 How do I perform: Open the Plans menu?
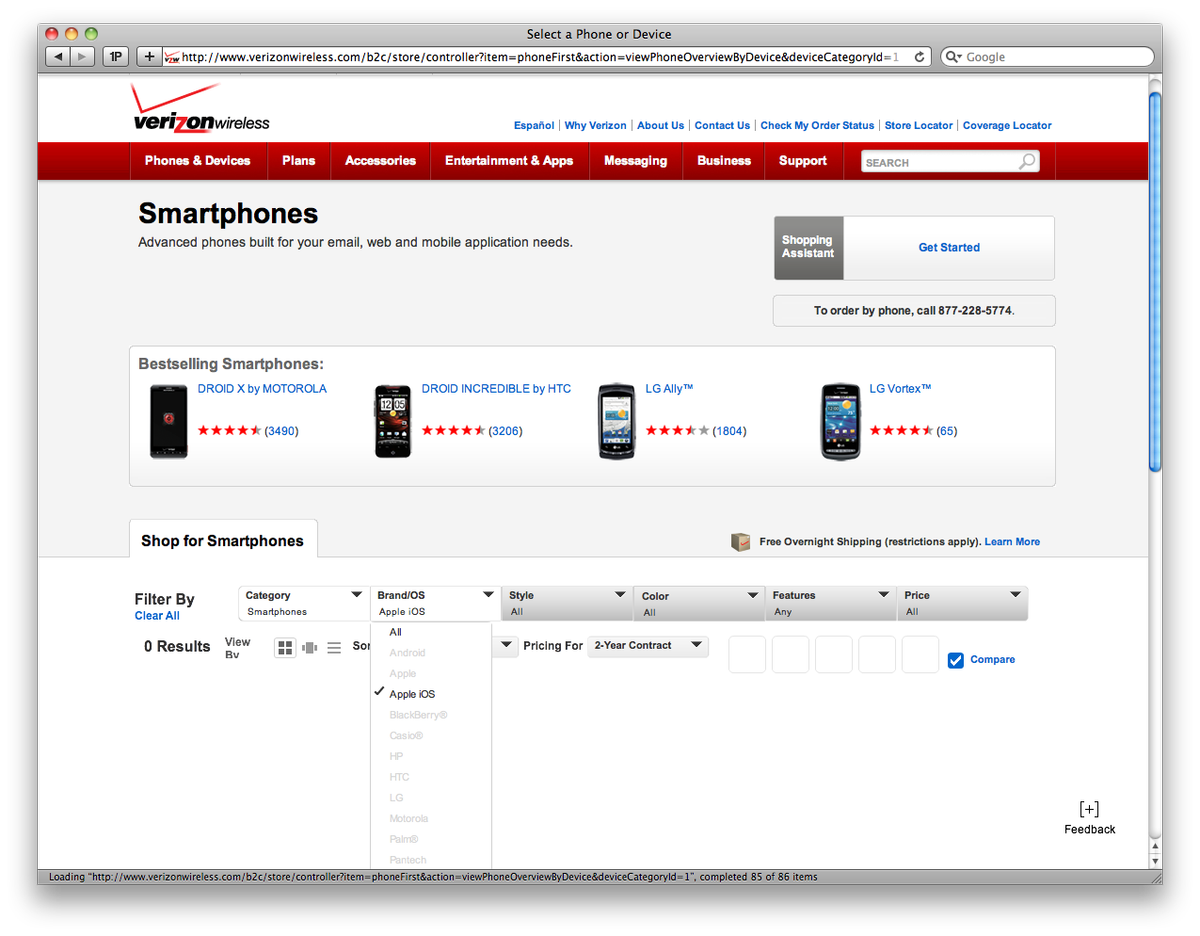pyautogui.click(x=298, y=161)
